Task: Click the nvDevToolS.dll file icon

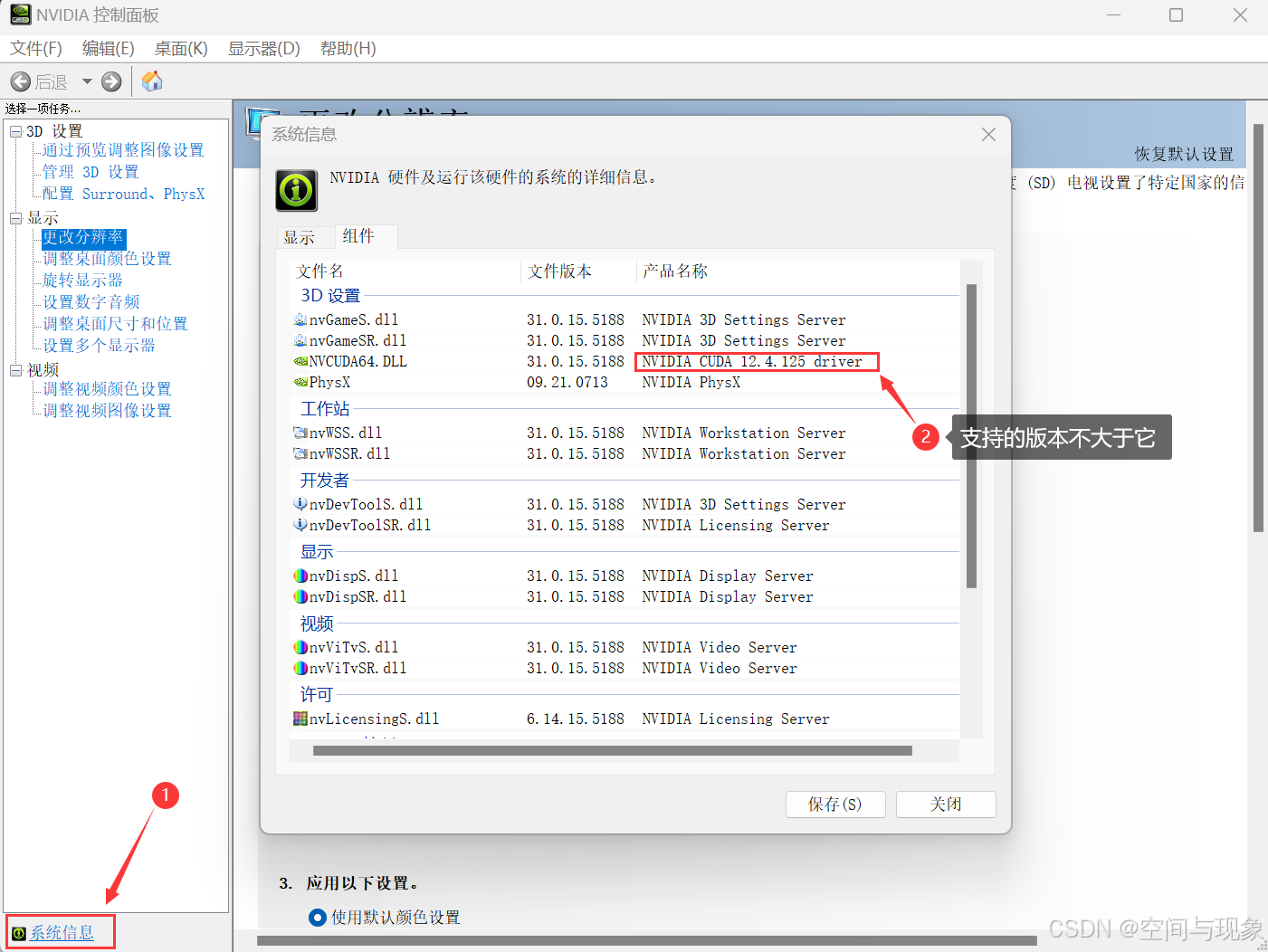Action: point(300,504)
